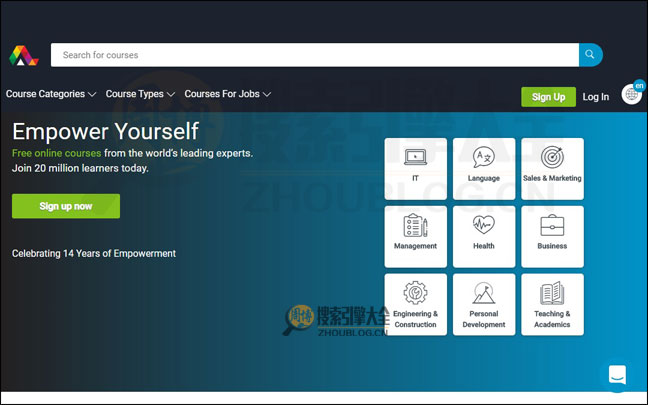Click the magnifier search button
Viewport: 648px width, 405px height.
591,55
